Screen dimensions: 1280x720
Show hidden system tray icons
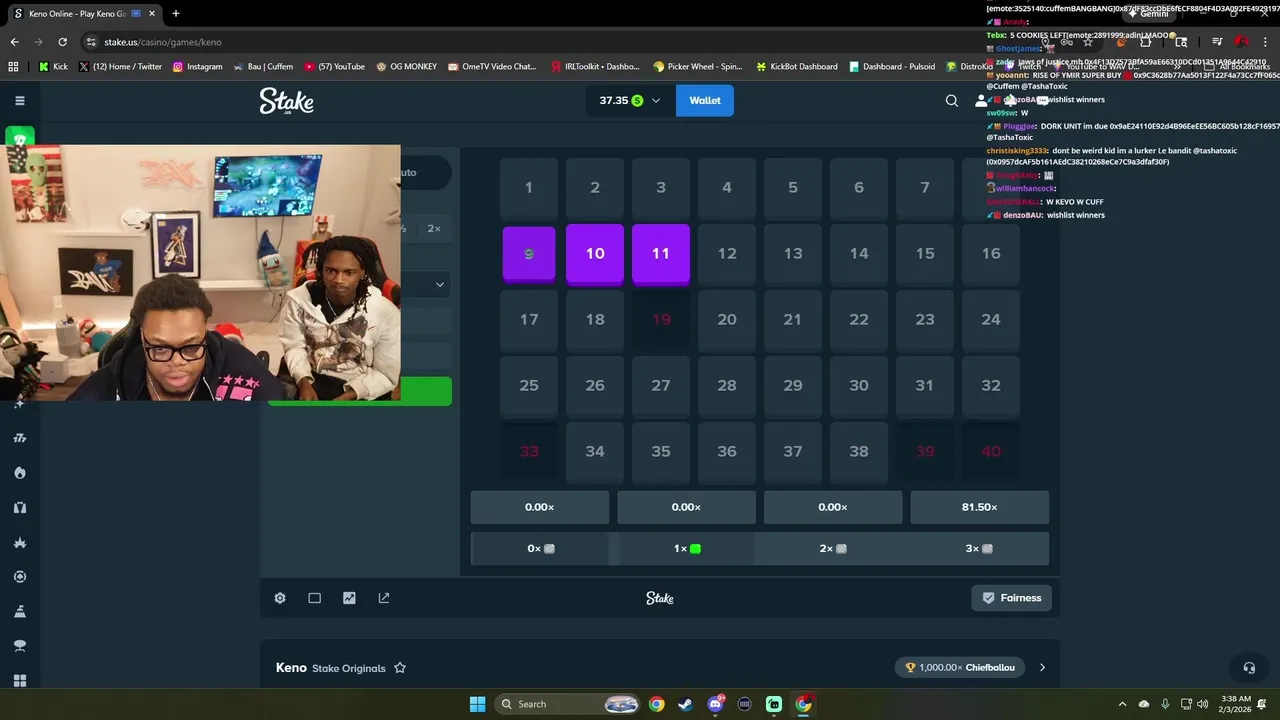click(1122, 704)
